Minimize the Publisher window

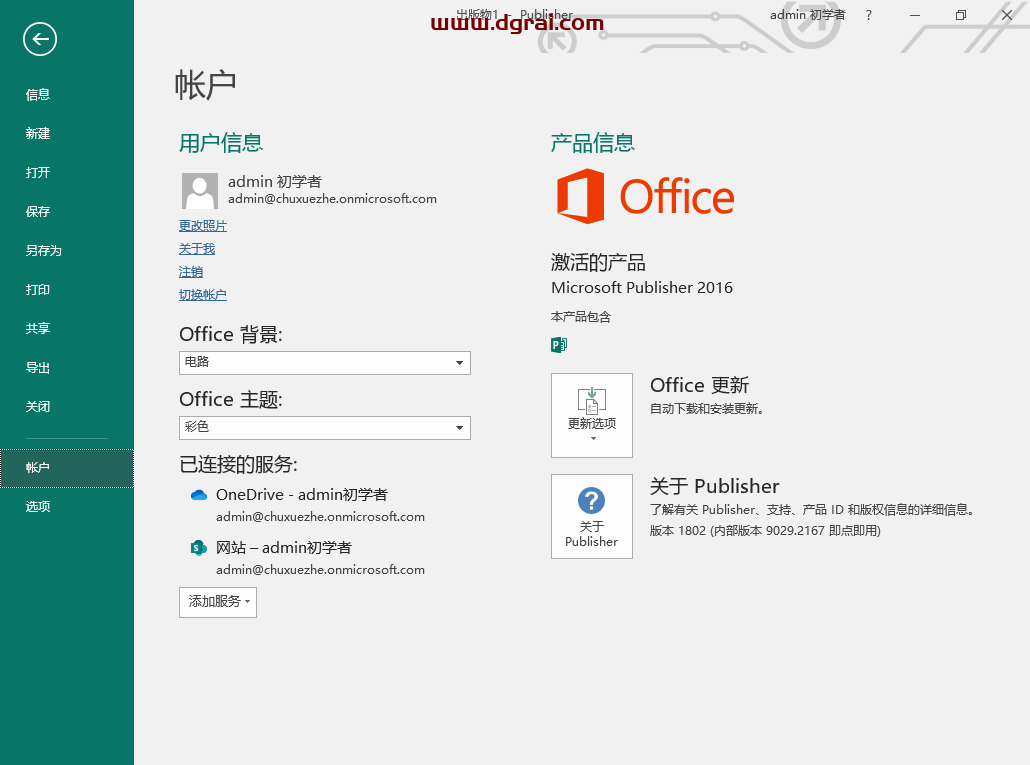coord(914,15)
